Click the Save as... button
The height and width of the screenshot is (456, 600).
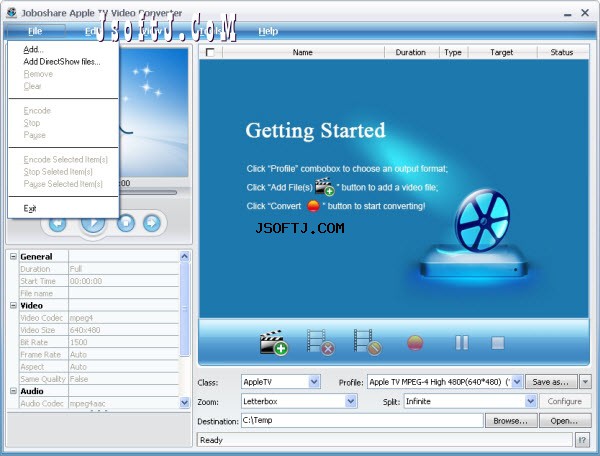(551, 382)
